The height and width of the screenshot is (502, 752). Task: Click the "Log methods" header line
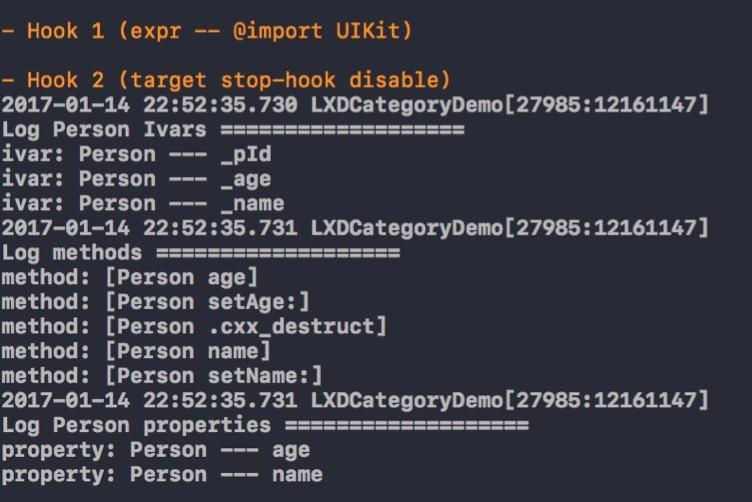200,253
